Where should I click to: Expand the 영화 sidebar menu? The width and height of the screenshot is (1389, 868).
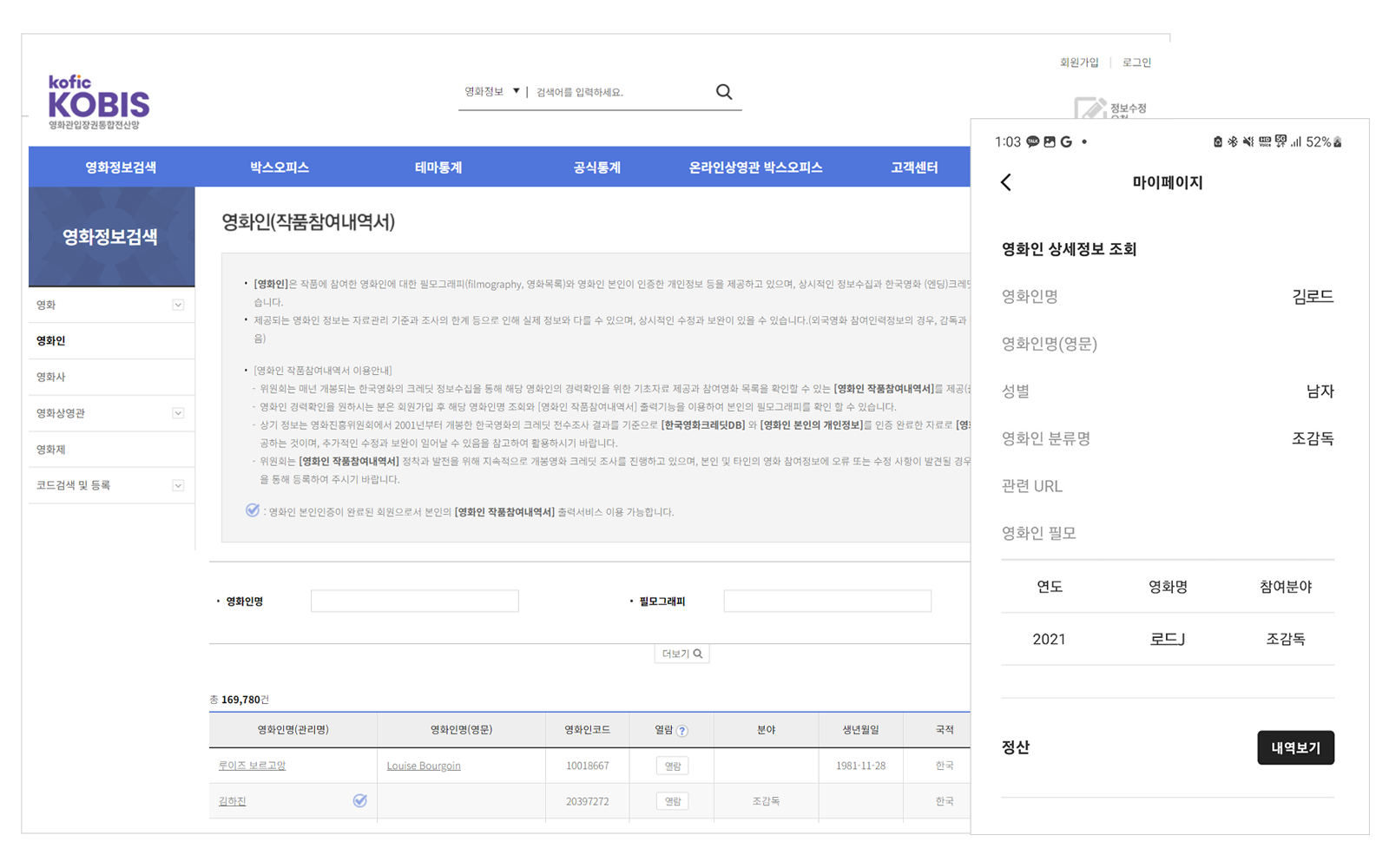click(x=178, y=305)
